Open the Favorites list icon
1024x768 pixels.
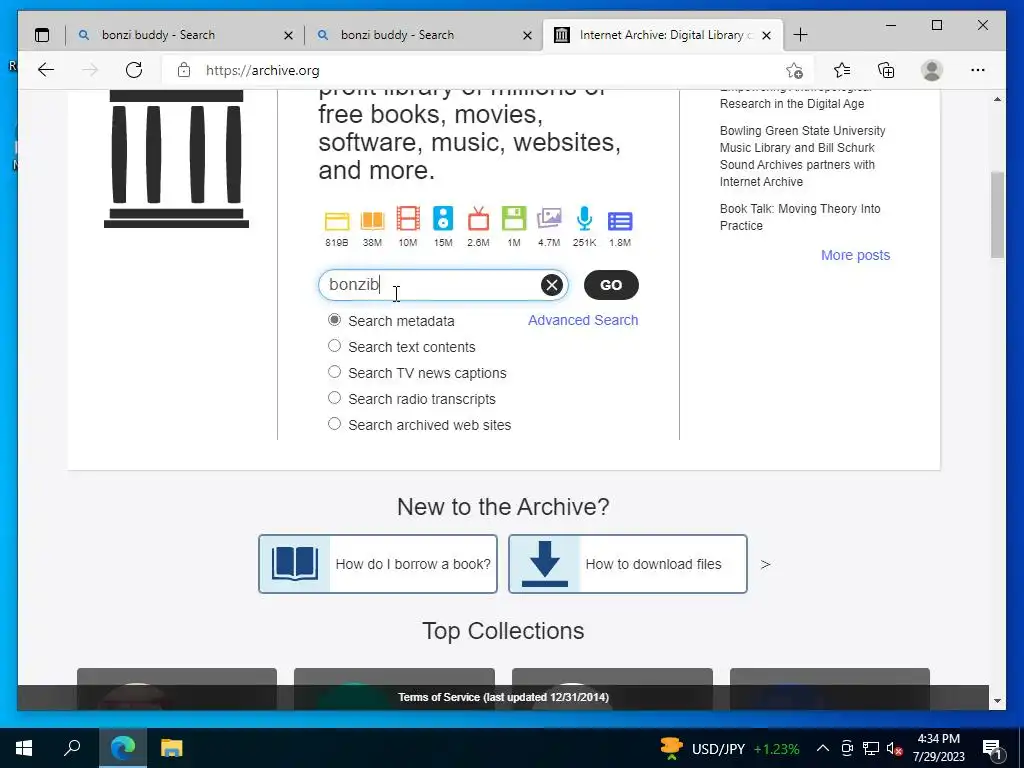pos(842,70)
